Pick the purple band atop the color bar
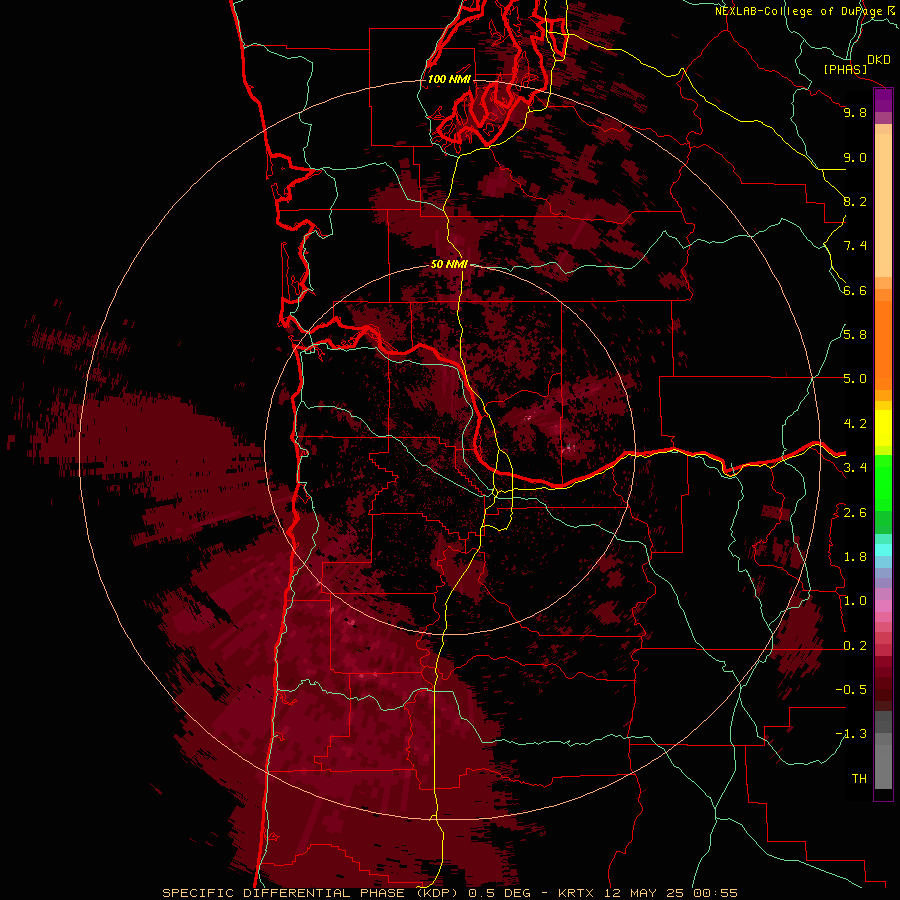This screenshot has height=900, width=900. point(883,100)
